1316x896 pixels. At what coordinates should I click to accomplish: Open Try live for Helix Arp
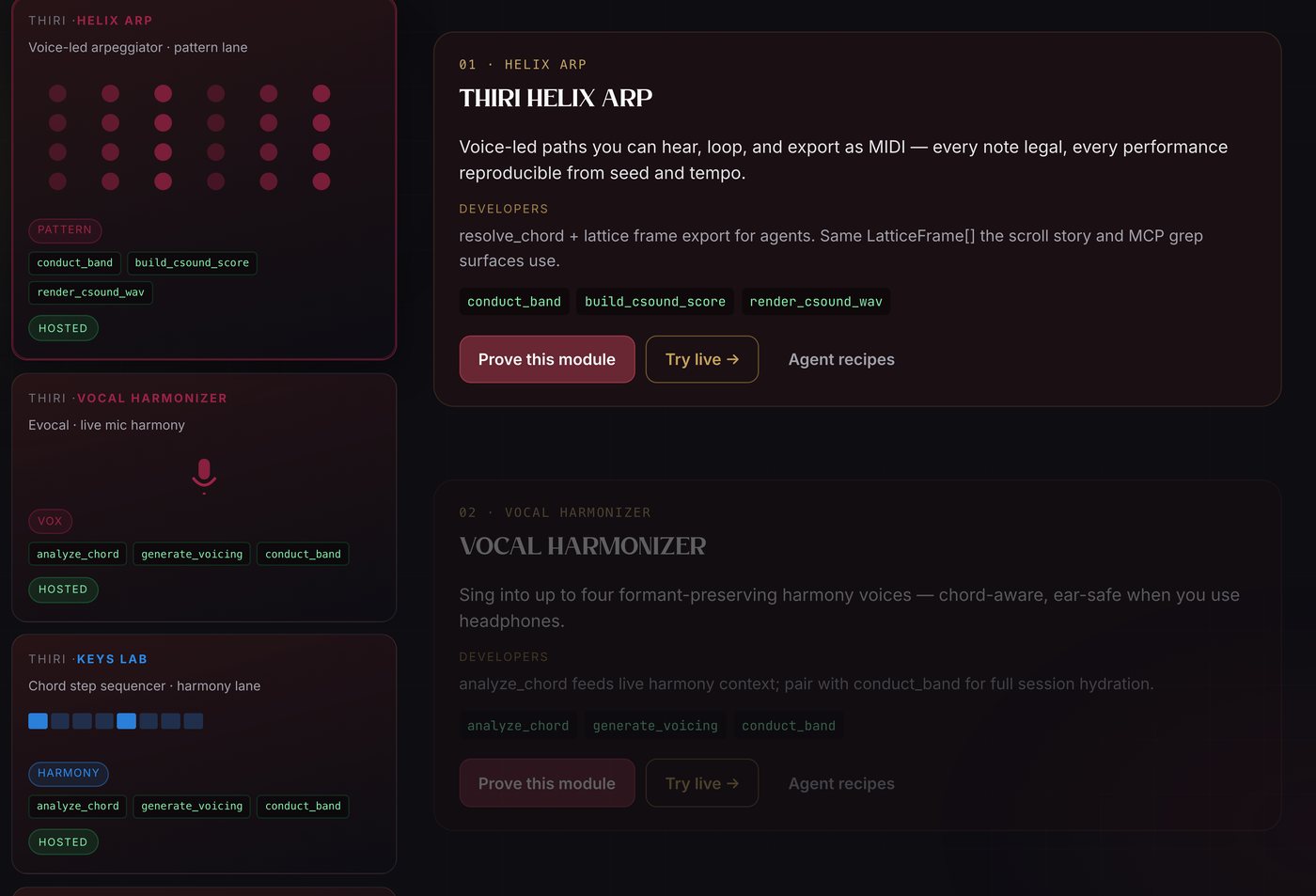[x=702, y=359]
